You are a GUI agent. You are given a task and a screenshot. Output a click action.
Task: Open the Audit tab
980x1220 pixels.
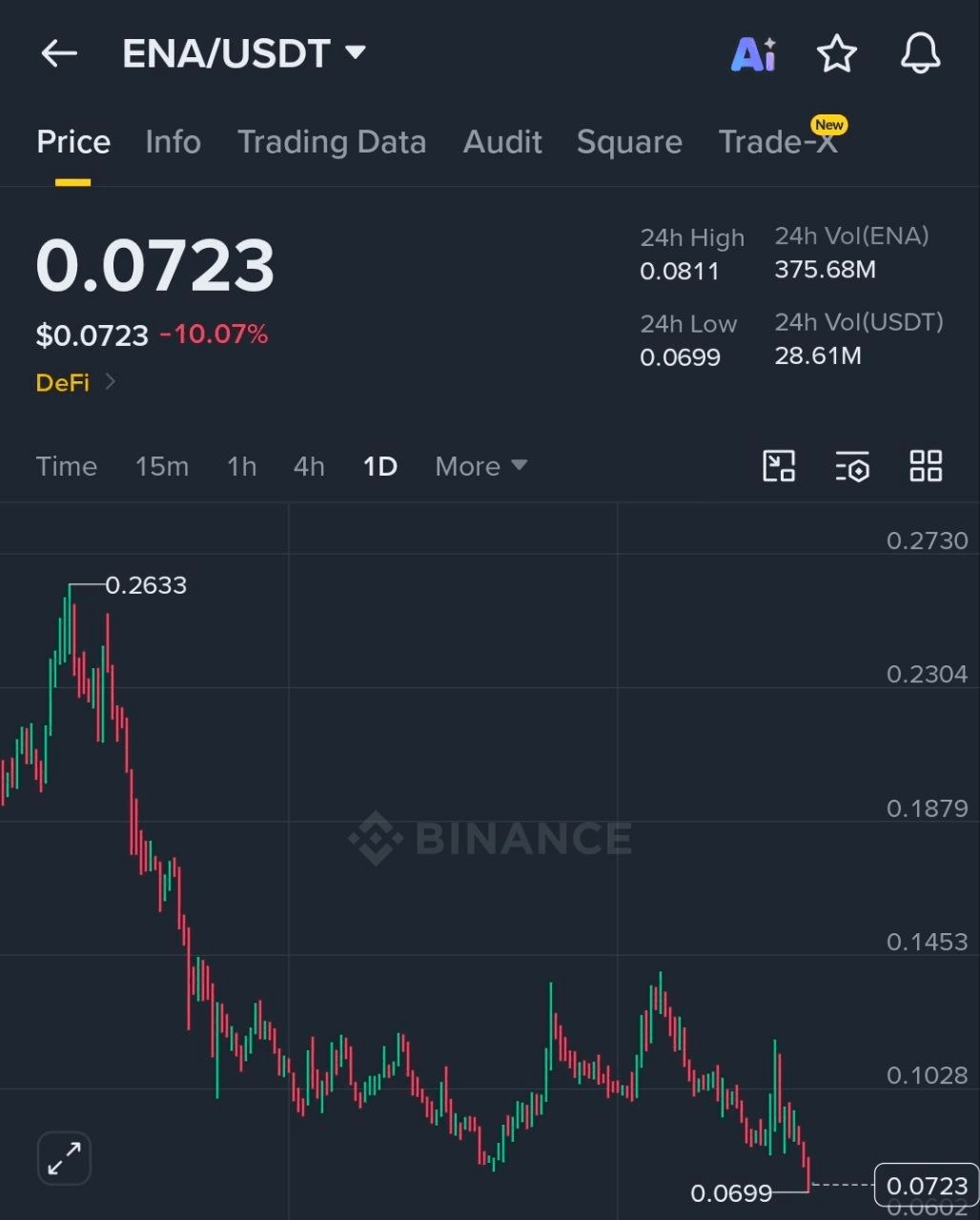pyautogui.click(x=502, y=142)
